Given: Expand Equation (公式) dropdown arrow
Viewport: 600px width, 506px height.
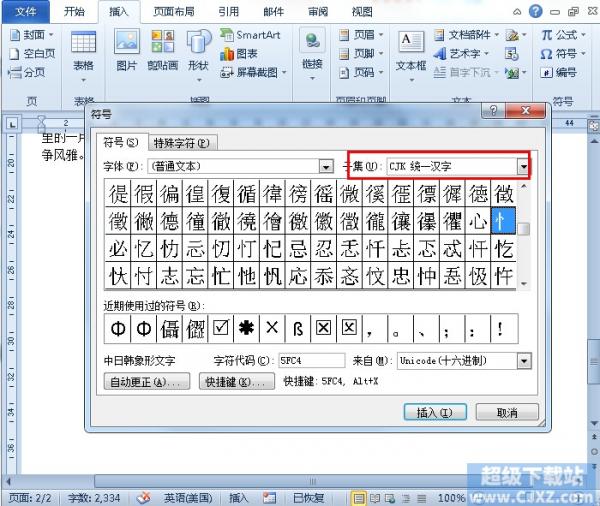Looking at the screenshot, I should (x=584, y=35).
